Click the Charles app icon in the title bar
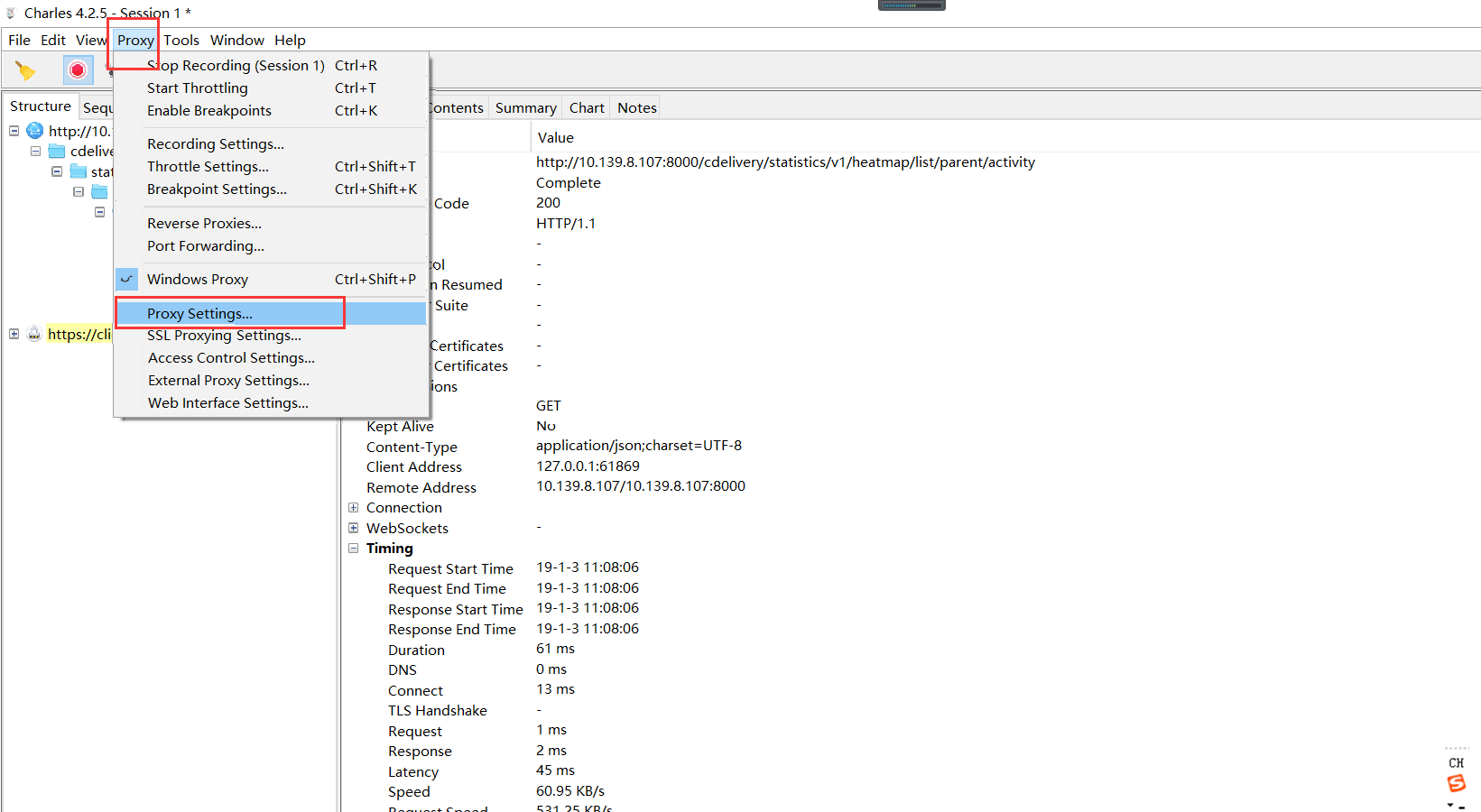 point(11,13)
